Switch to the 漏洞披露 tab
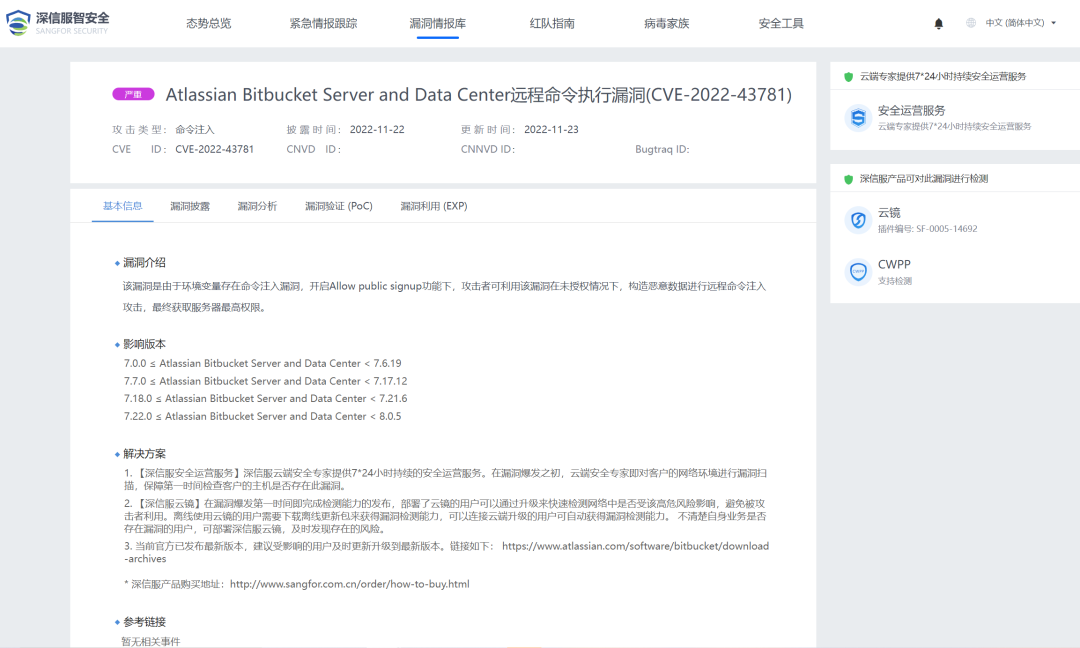 190,206
